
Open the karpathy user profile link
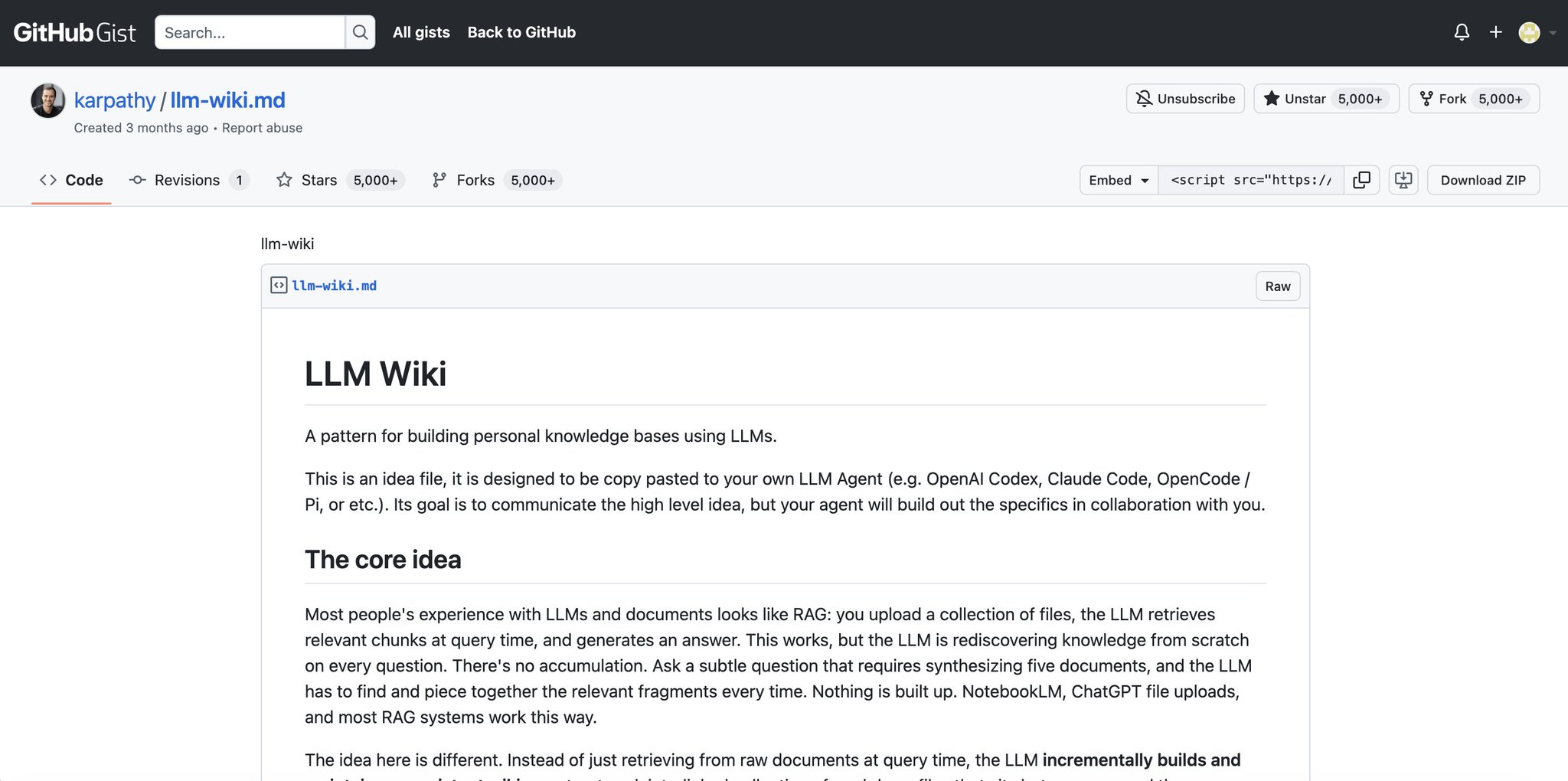[x=115, y=100]
